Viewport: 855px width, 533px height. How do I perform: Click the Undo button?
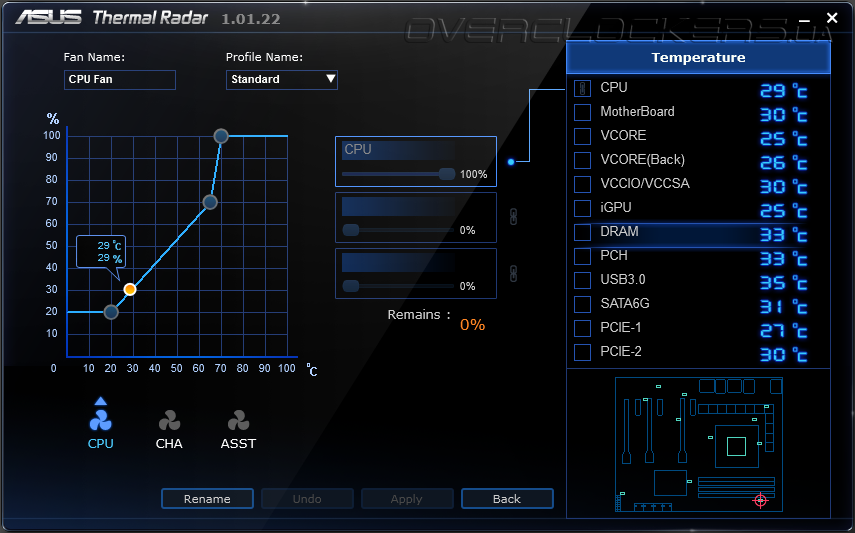(x=307, y=499)
